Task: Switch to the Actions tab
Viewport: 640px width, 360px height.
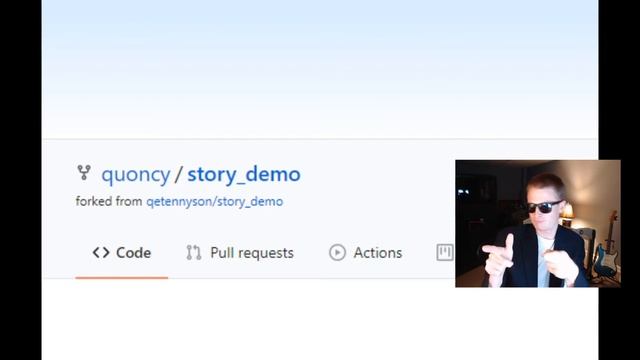Action: coord(366,253)
